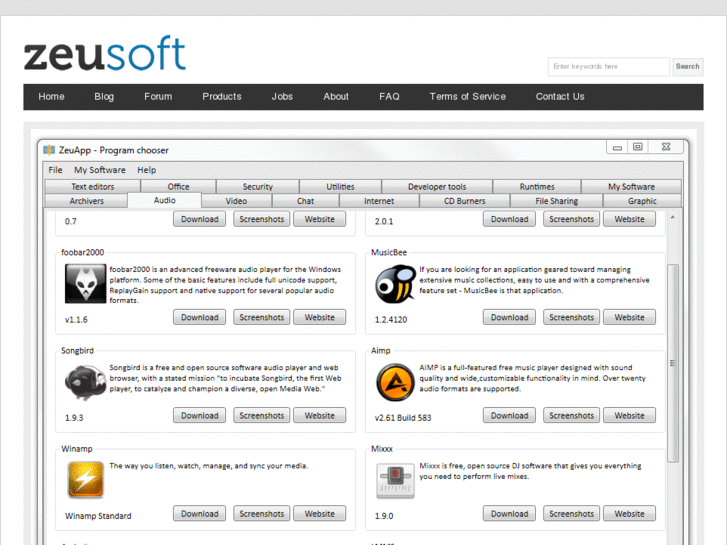
Task: Open Terms of Service page
Action: [467, 96]
